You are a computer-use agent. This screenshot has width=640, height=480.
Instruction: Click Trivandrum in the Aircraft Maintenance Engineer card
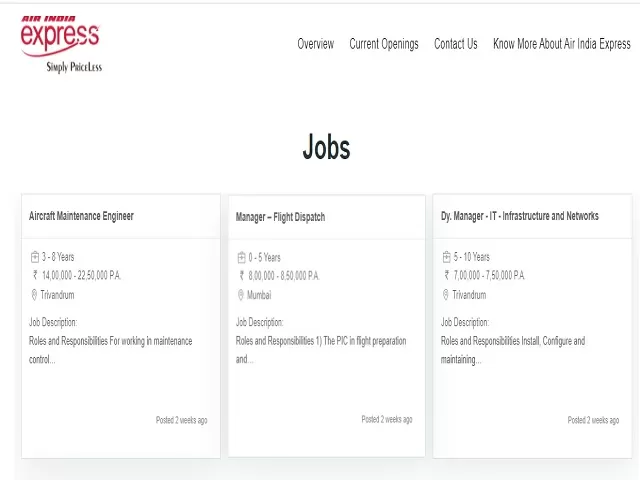[x=58, y=295]
